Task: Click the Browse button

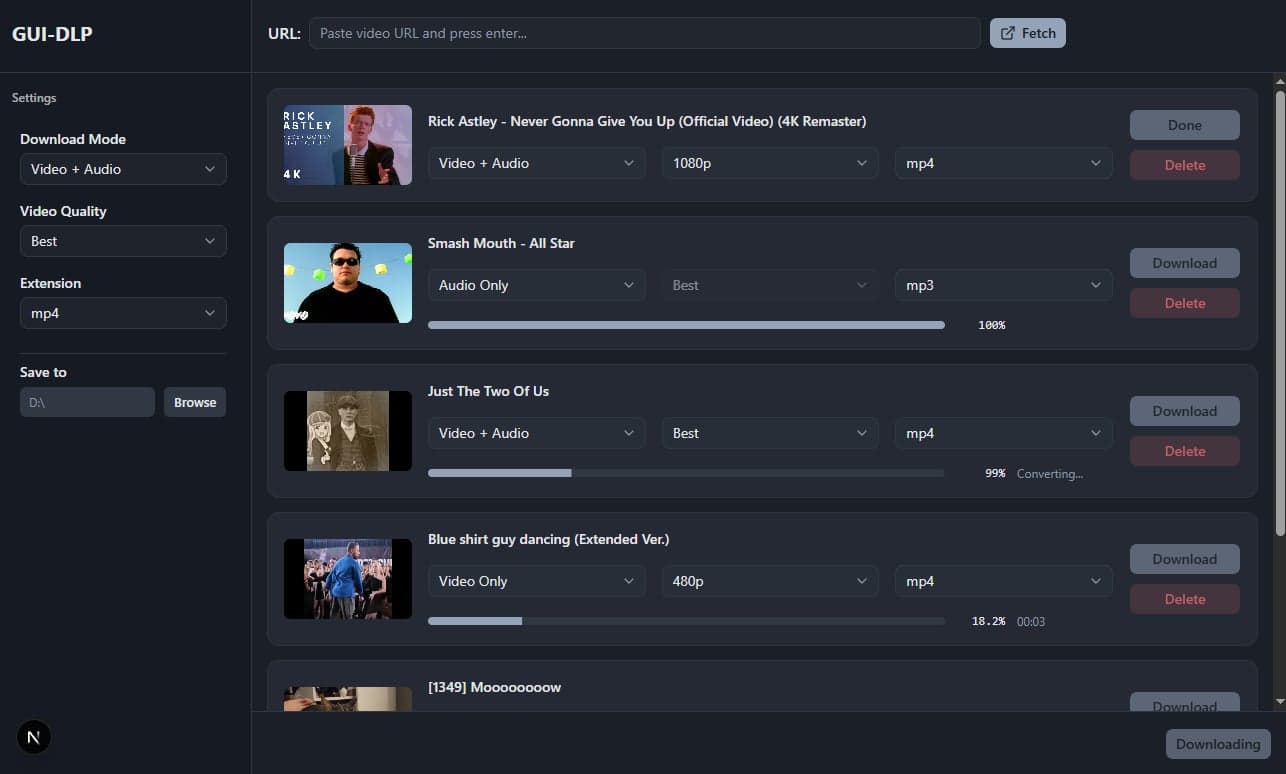Action: (x=195, y=402)
